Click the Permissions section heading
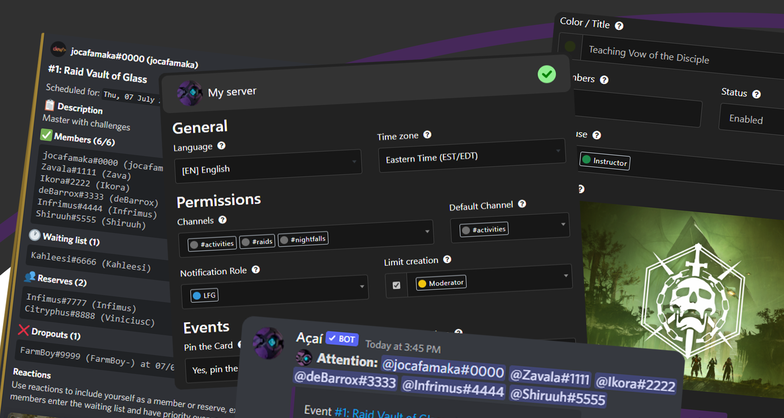Screen dimensions: 784x418 point(218,201)
